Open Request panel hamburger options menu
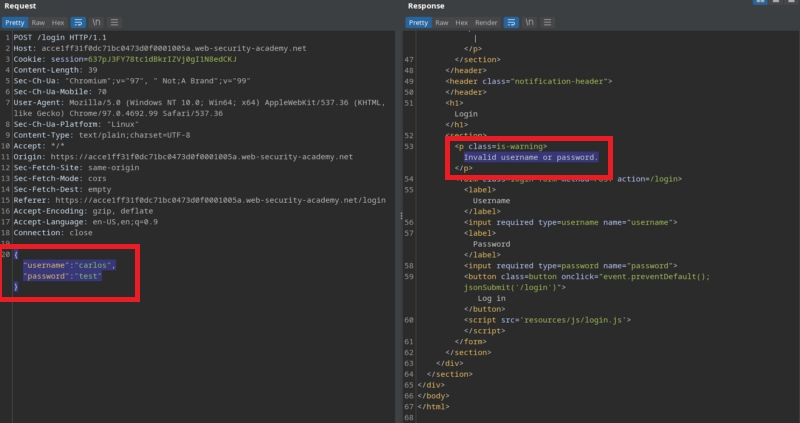 (114, 21)
